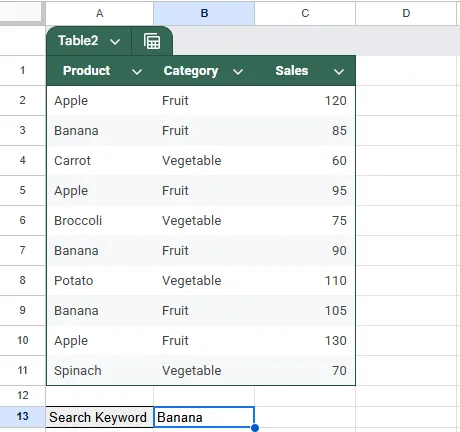Click the Table2 table name label

click(78, 41)
